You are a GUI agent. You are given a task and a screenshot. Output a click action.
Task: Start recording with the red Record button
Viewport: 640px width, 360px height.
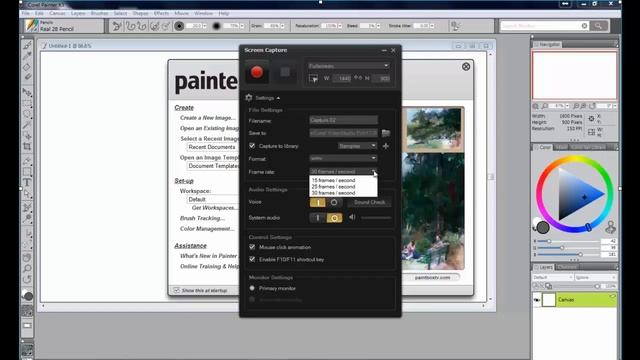pos(257,72)
